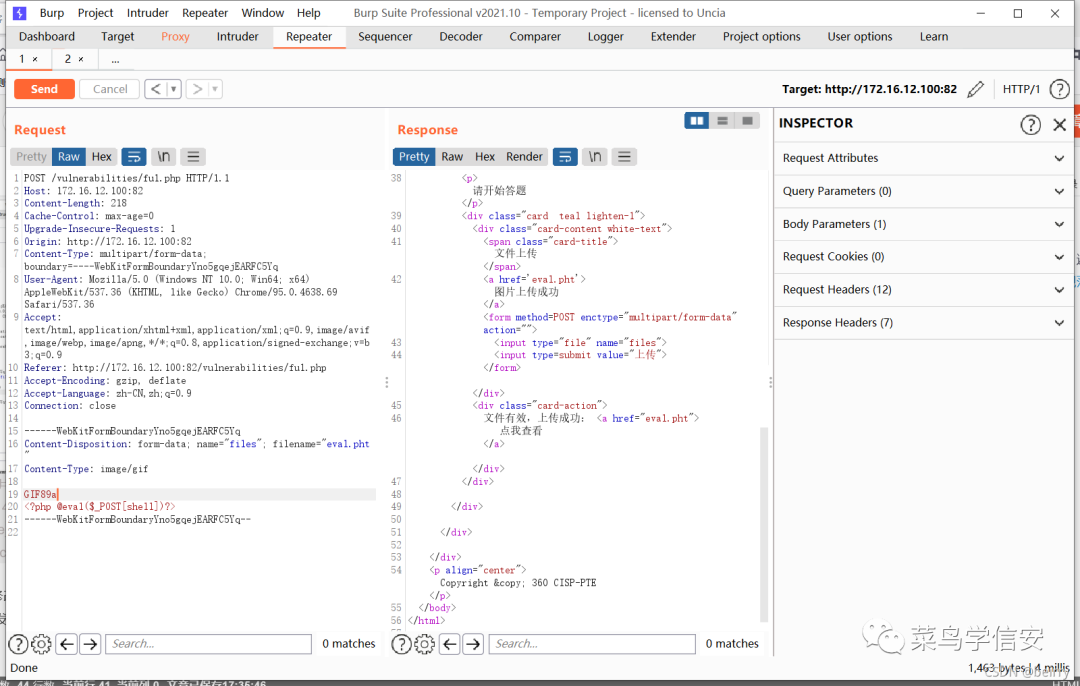Click the Cancel button
The width and height of the screenshot is (1080, 686).
click(110, 89)
